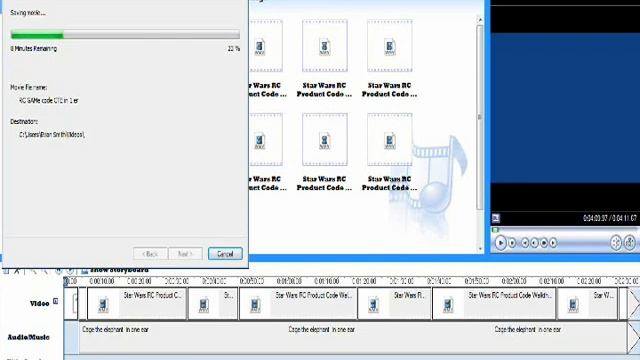This screenshot has width=640, height=360.
Task: Select top-row middle Star Wars RC collection clip
Action: point(324,58)
